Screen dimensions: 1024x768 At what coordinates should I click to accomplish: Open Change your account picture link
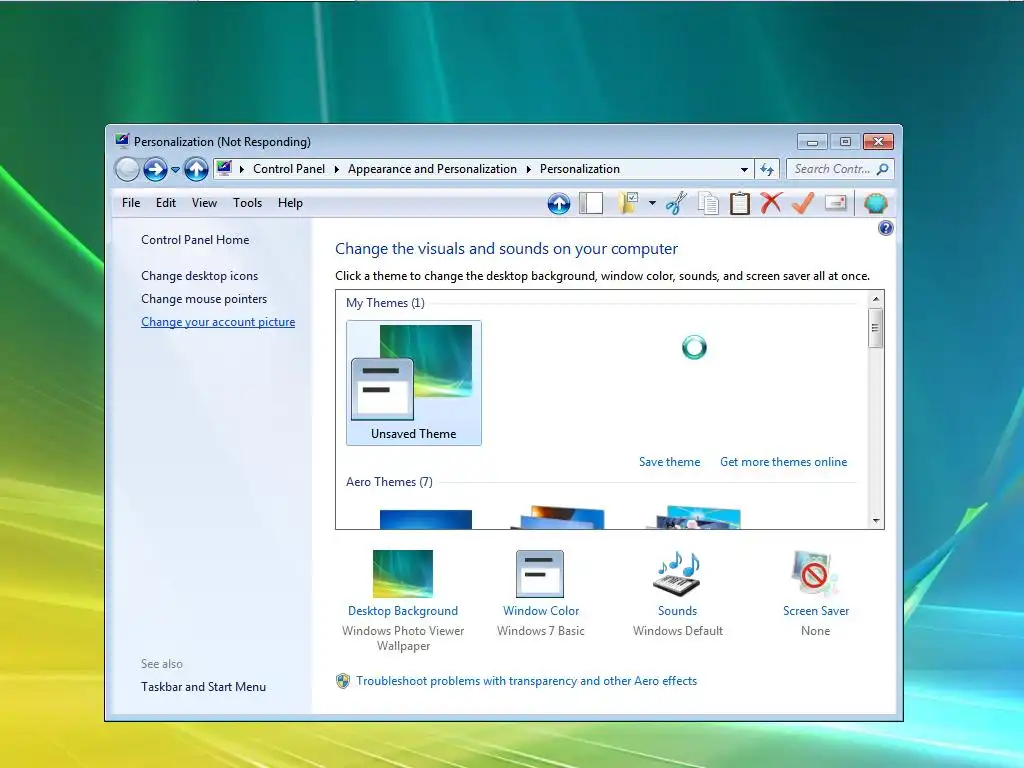pyautogui.click(x=218, y=322)
